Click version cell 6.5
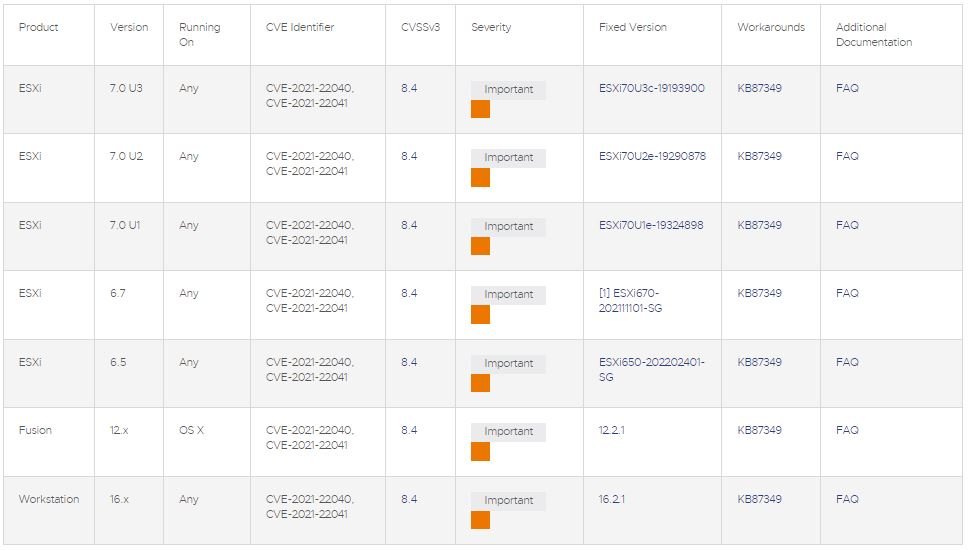This screenshot has height=550, width=969. pos(118,362)
